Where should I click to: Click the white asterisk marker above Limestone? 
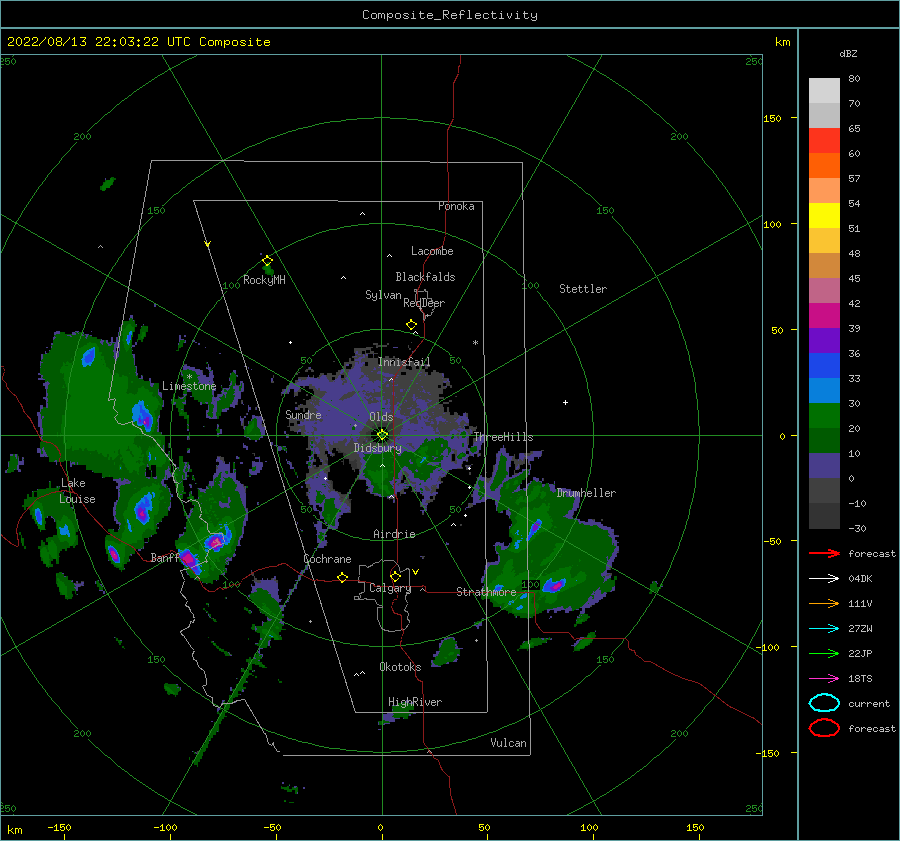tap(189, 377)
